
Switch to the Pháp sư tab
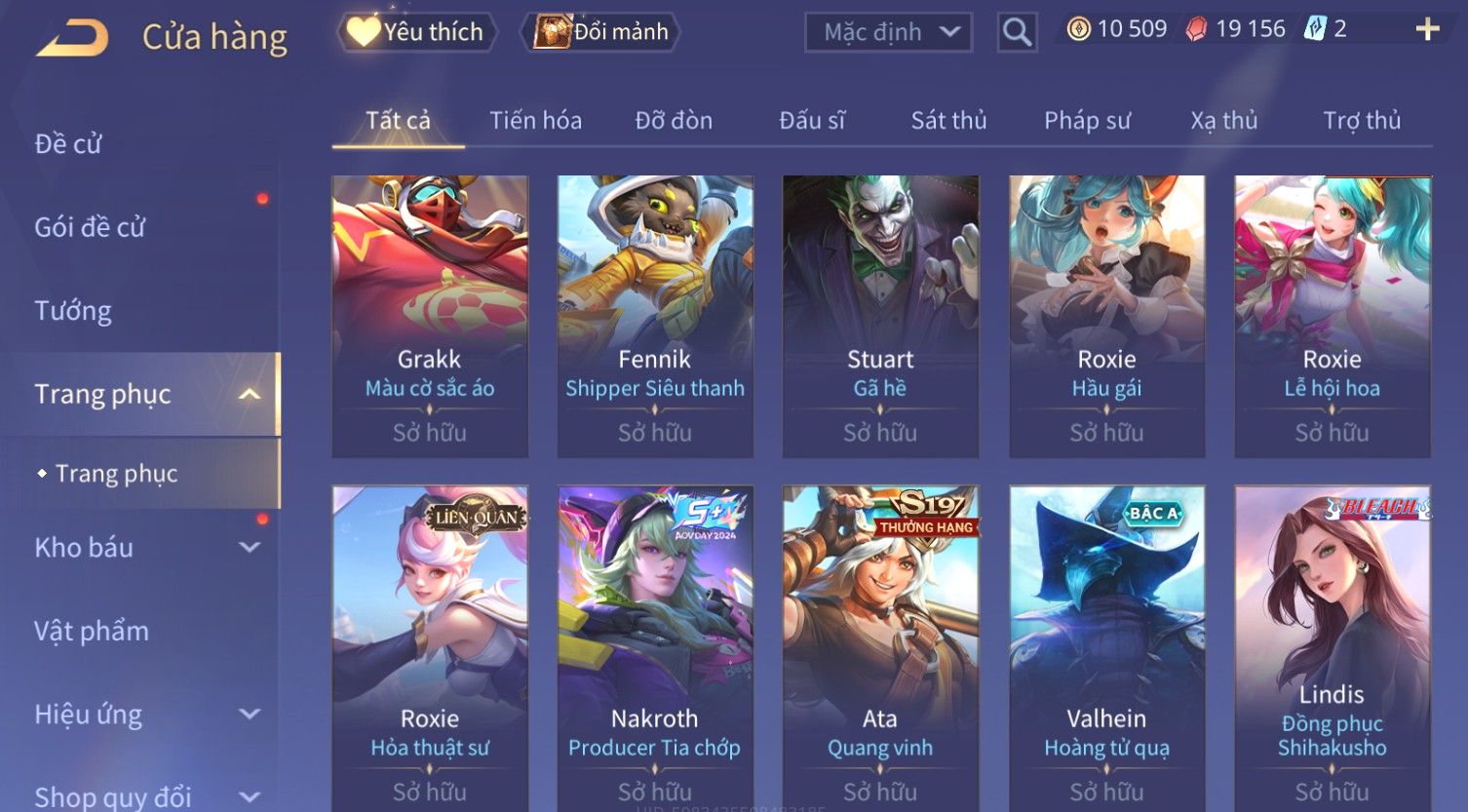pyautogui.click(x=1087, y=121)
